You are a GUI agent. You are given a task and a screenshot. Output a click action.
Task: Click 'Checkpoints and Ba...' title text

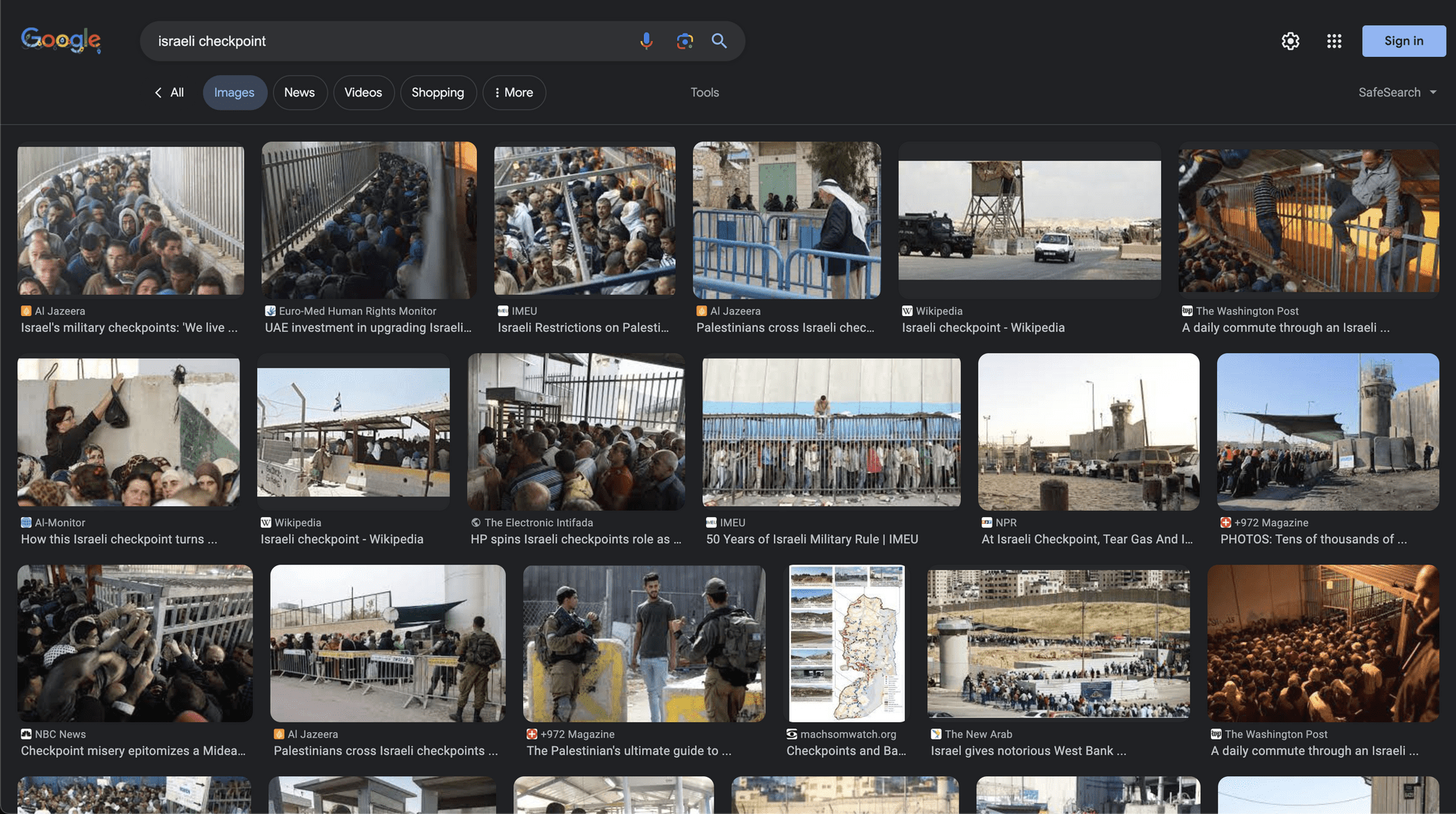[846, 751]
